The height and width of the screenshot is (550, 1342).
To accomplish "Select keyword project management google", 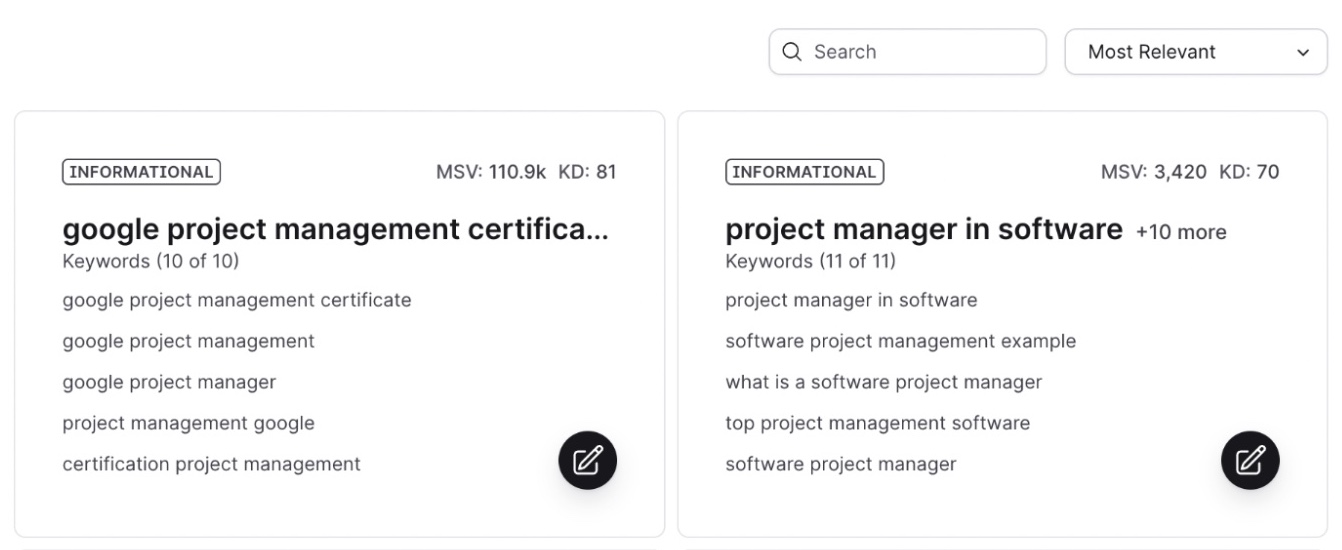I will (188, 423).
